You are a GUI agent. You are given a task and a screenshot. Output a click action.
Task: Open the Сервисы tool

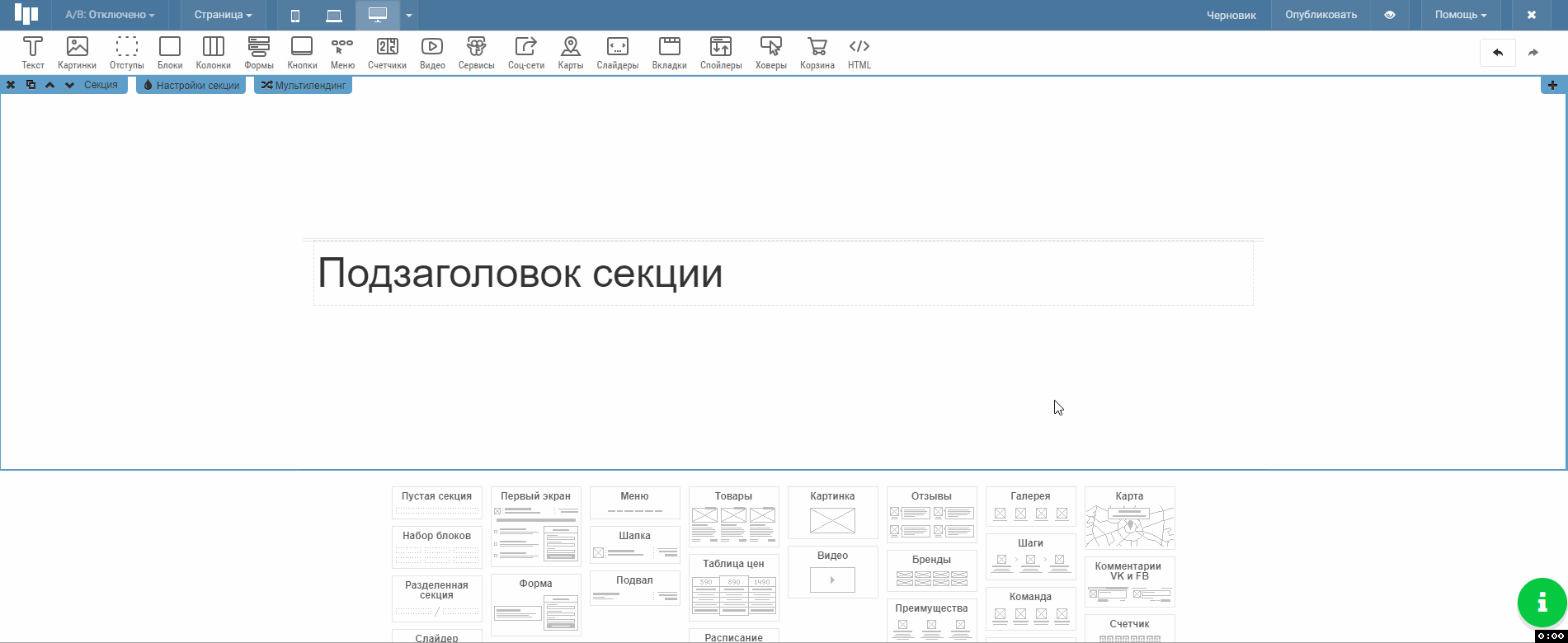click(x=476, y=53)
